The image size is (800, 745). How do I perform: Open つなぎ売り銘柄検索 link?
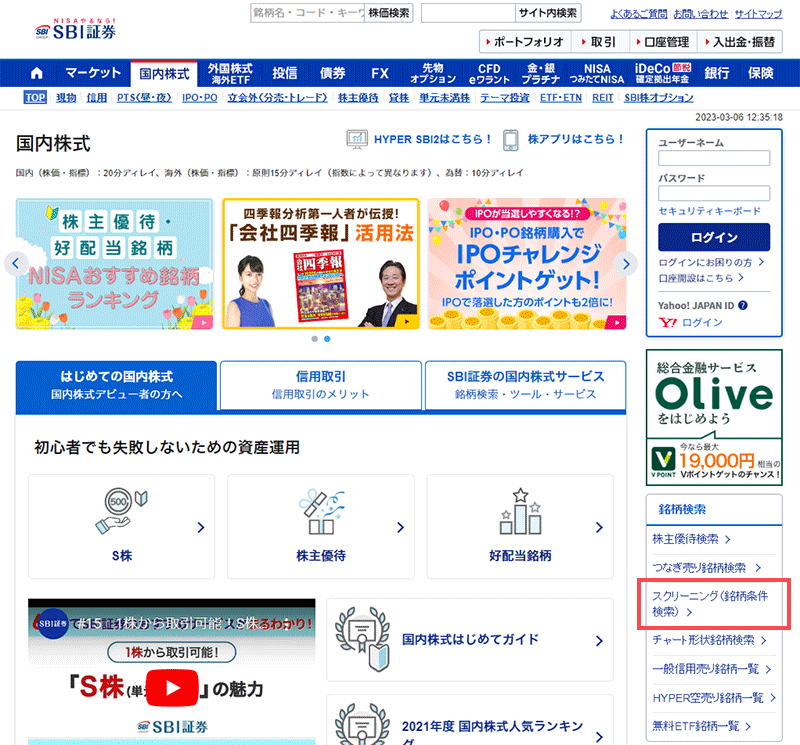[x=706, y=567]
